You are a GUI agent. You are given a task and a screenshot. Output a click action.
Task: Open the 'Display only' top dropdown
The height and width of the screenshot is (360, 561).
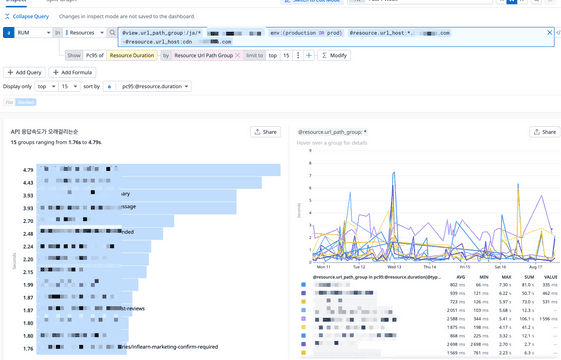point(47,87)
